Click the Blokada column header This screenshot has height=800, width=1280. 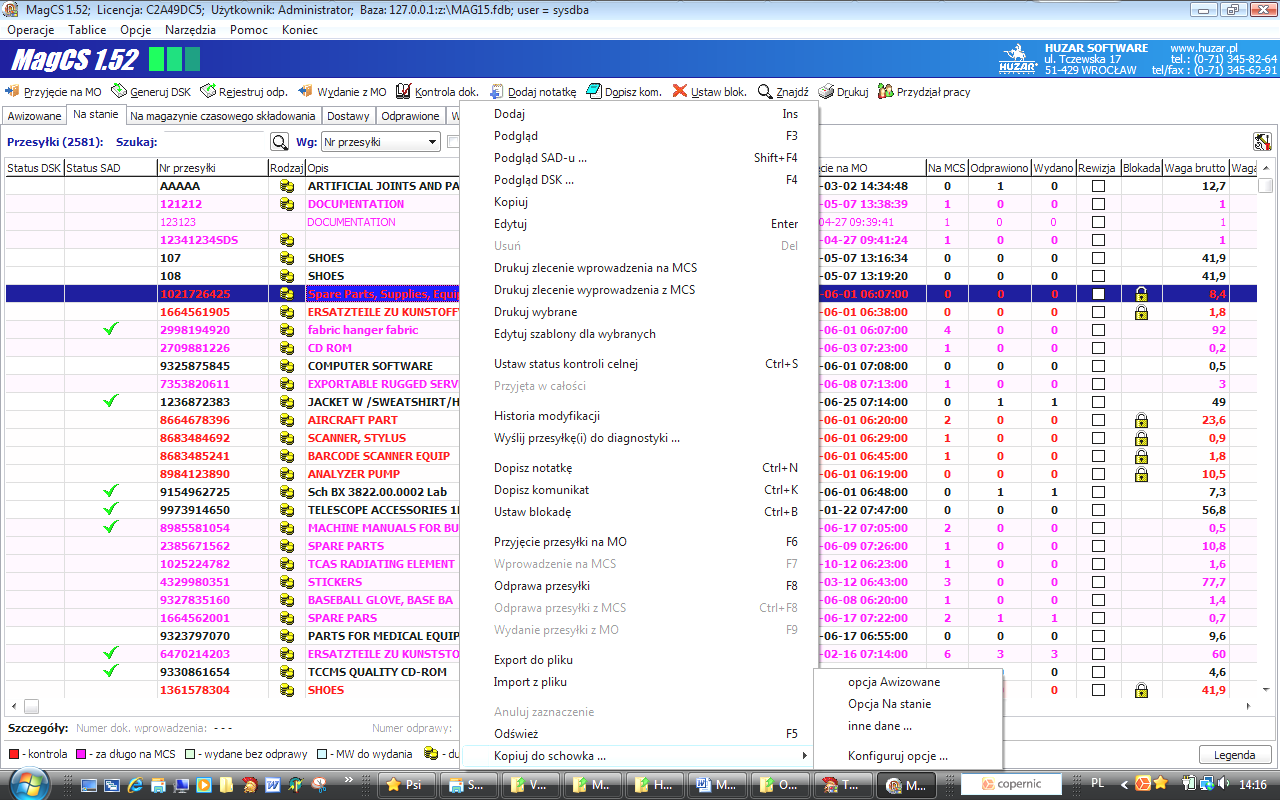pos(1141,168)
